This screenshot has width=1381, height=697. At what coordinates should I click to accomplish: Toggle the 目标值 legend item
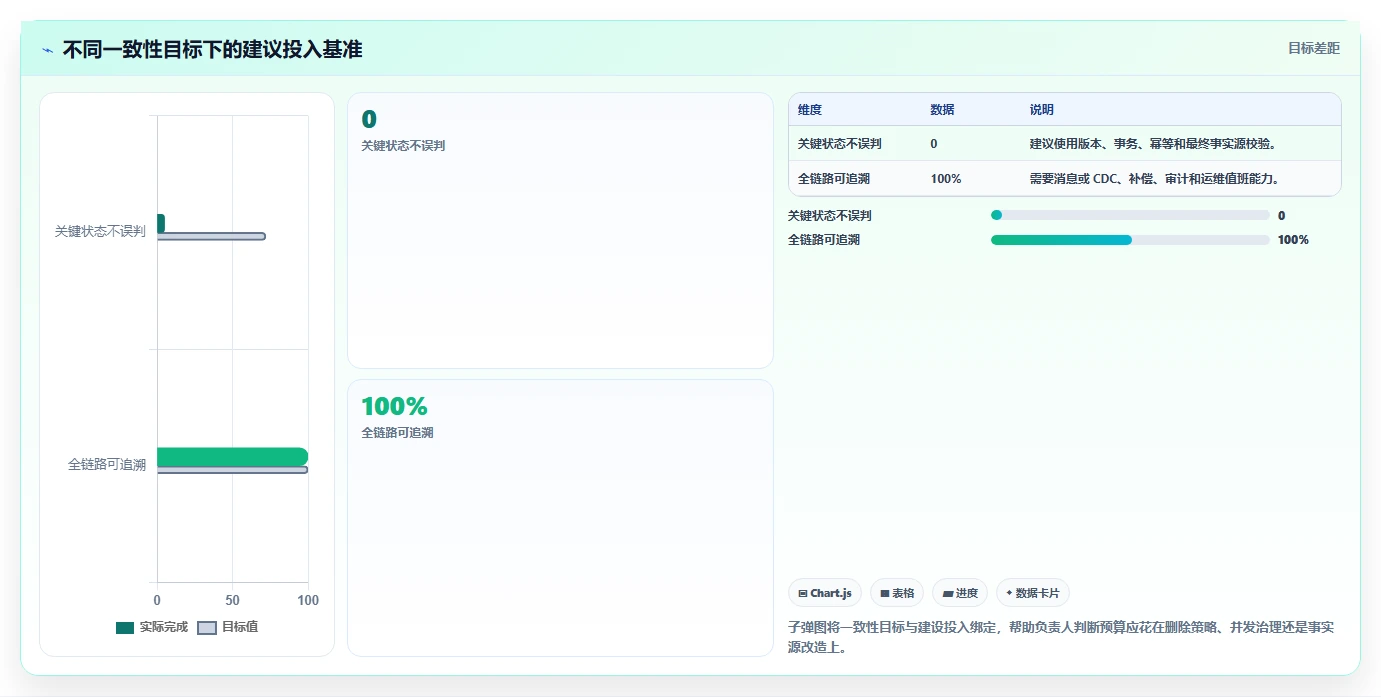pos(228,627)
